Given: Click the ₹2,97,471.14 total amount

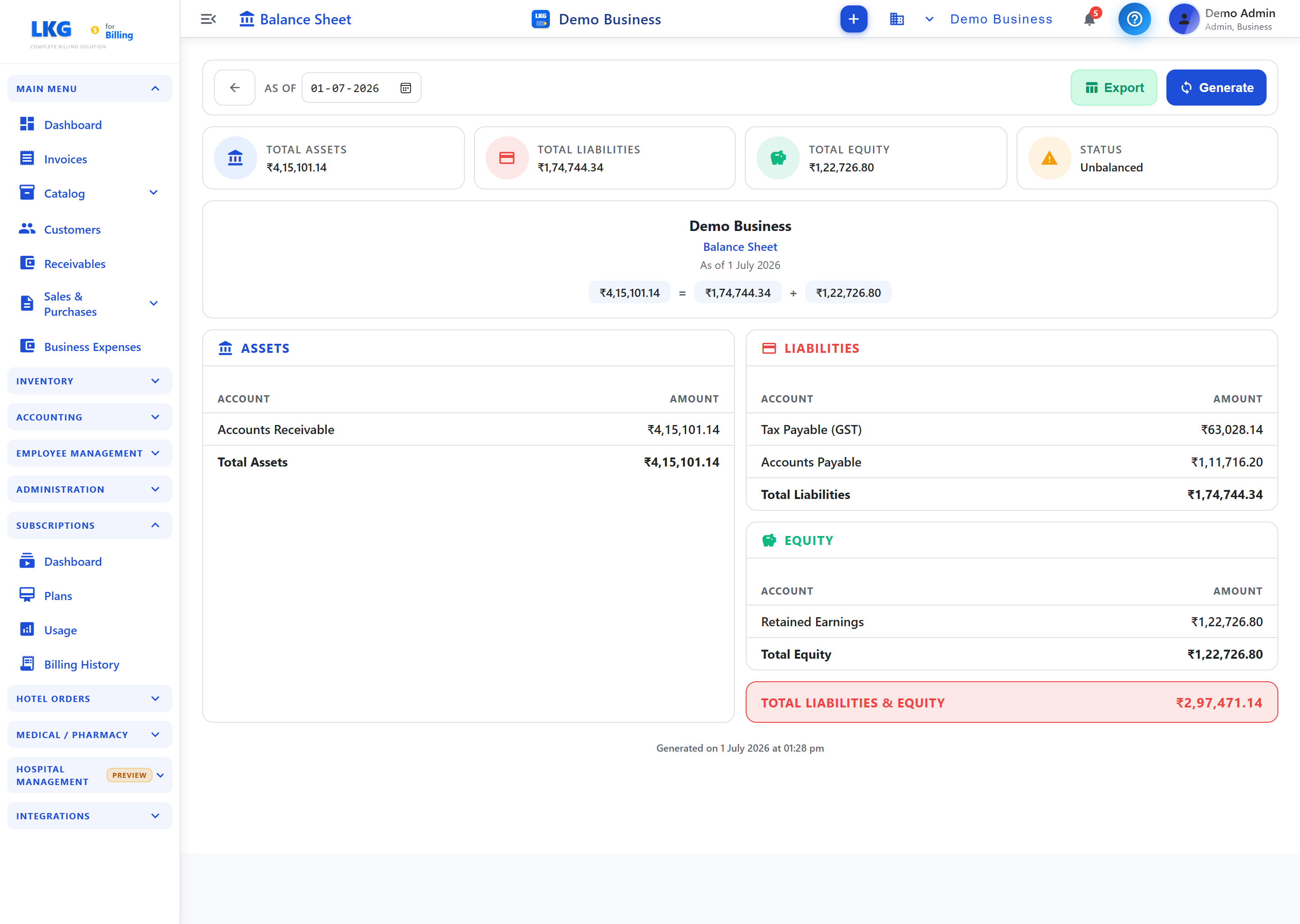Looking at the screenshot, I should click(1219, 703).
